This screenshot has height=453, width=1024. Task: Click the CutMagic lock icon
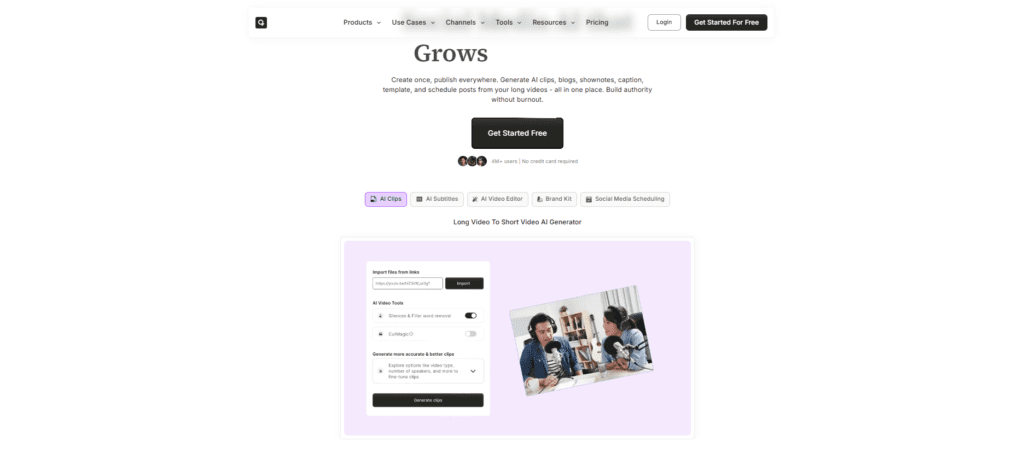tap(381, 334)
